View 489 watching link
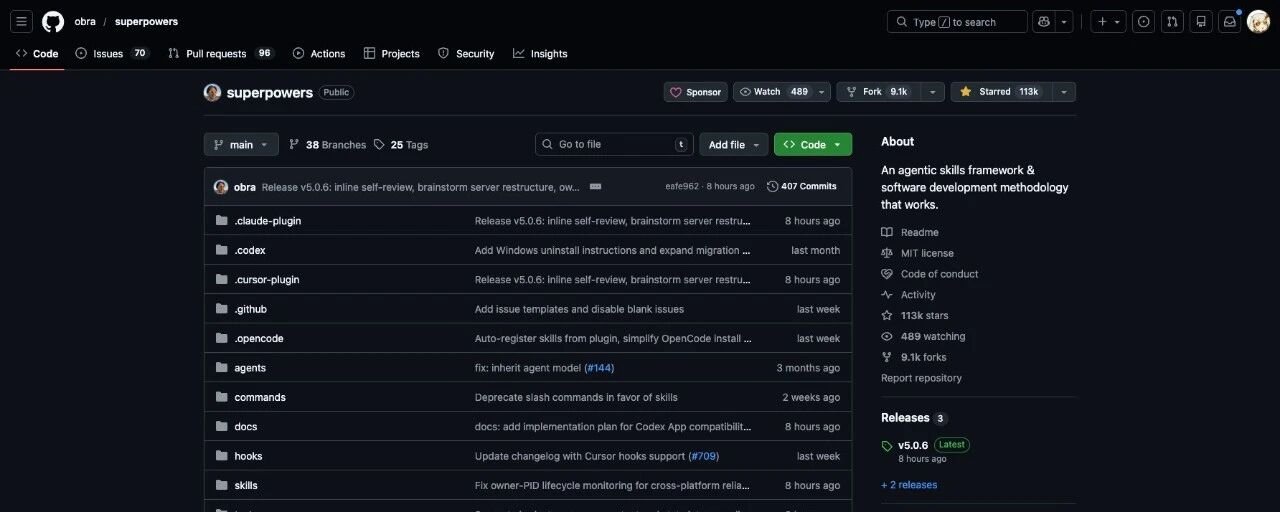The height and width of the screenshot is (512, 1280). tap(923, 336)
